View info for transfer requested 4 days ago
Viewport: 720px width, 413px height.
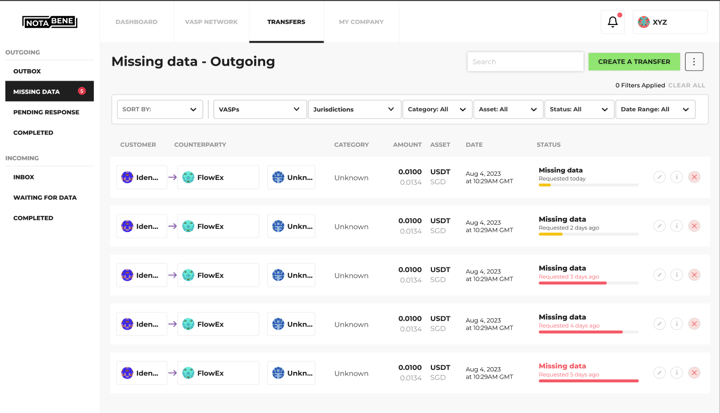point(676,324)
